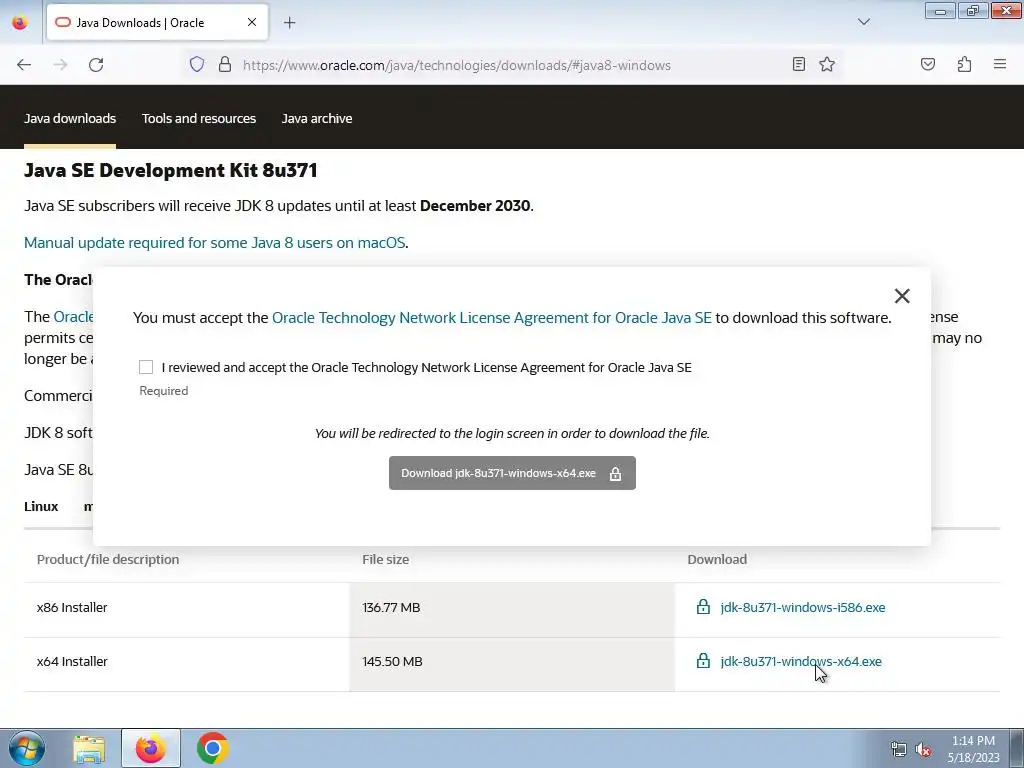Viewport: 1024px width, 768px height.
Task: Open Java archive tab
Action: [x=317, y=118]
